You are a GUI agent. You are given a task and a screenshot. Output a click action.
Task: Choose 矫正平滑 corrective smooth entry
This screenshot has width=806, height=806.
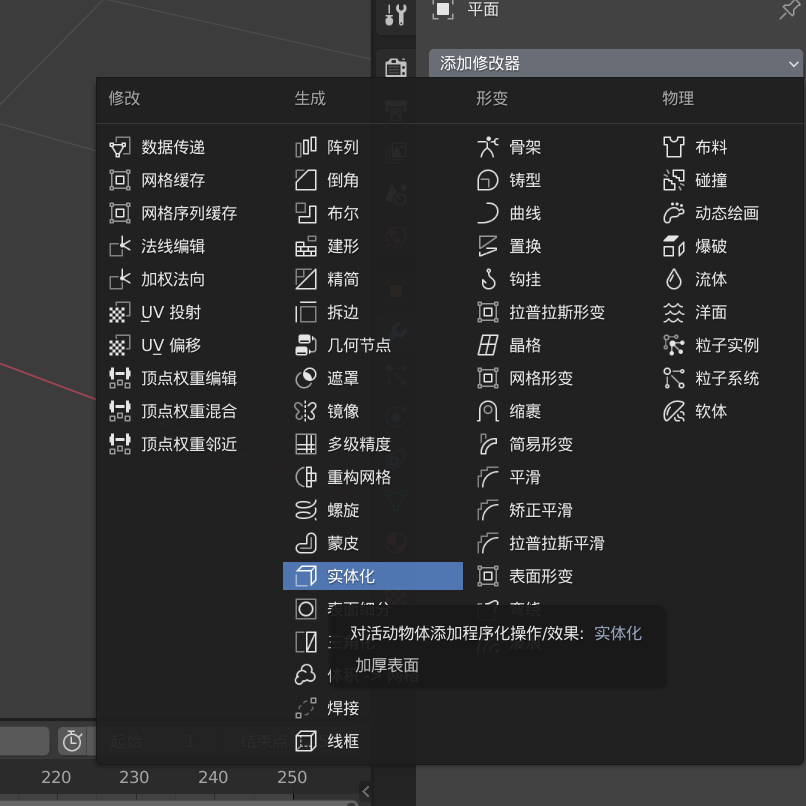click(558, 510)
